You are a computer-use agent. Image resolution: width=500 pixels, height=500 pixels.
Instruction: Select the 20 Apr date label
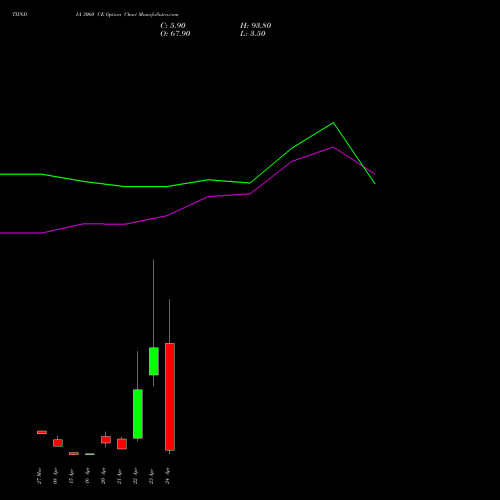click(103, 476)
